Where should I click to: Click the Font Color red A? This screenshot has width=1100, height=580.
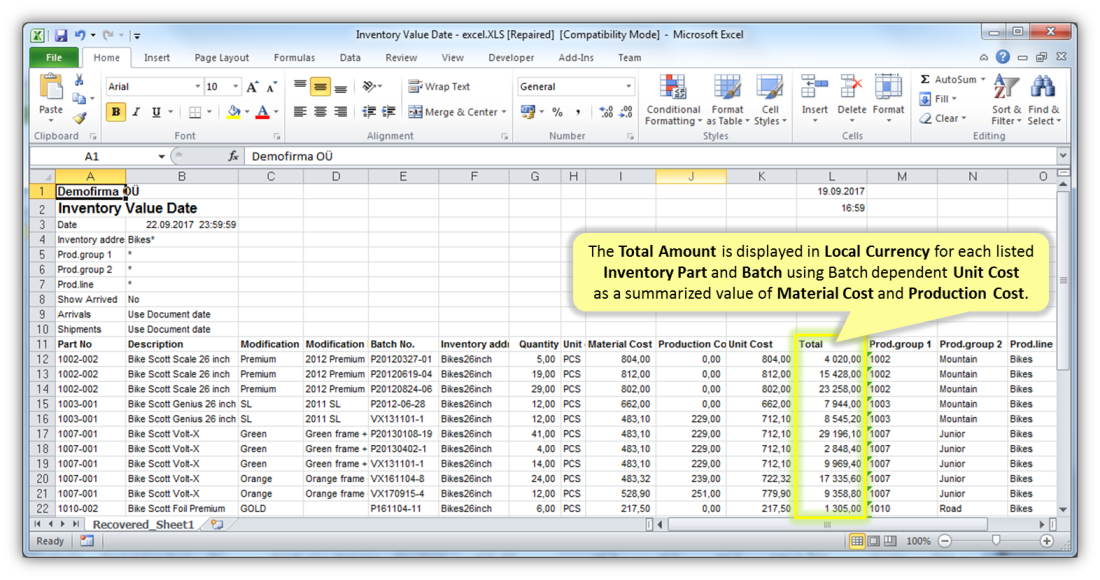pos(262,112)
